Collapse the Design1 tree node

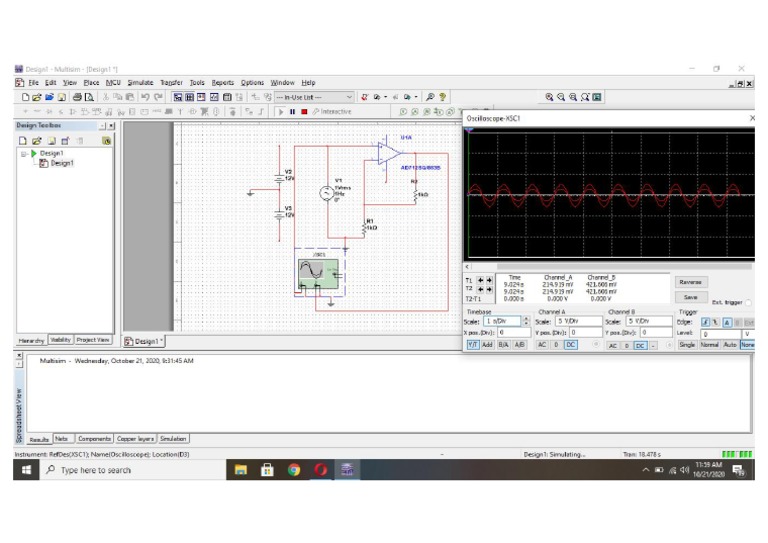(23, 153)
